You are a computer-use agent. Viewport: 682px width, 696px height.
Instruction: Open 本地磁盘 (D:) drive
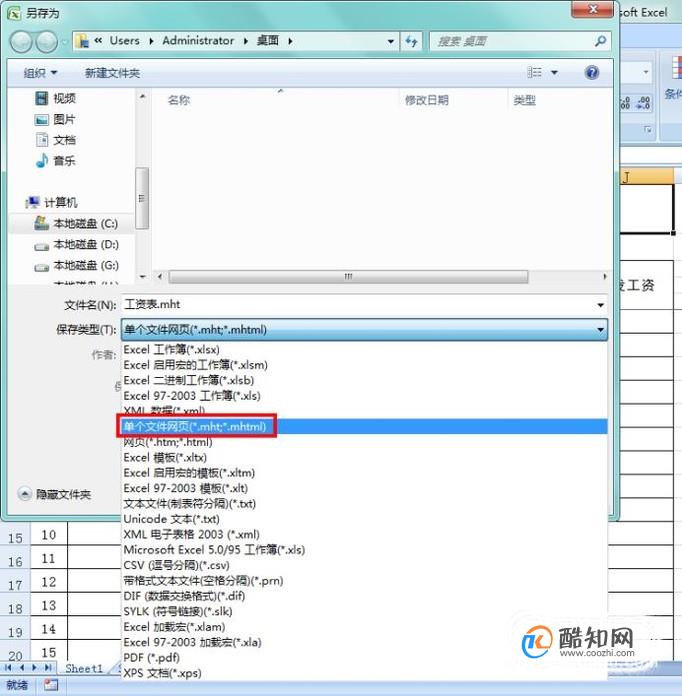pos(76,244)
